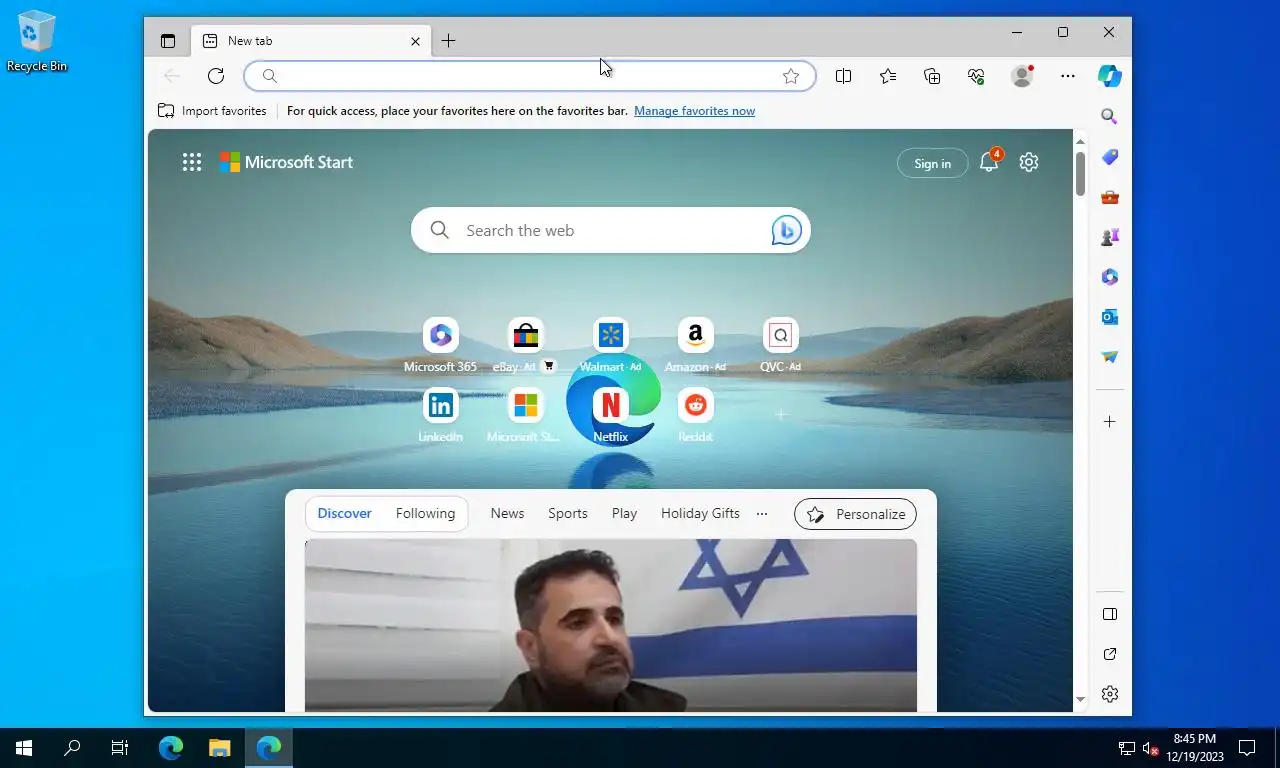This screenshot has height=768, width=1280.
Task: Open the Windows Start menu
Action: [x=24, y=748]
